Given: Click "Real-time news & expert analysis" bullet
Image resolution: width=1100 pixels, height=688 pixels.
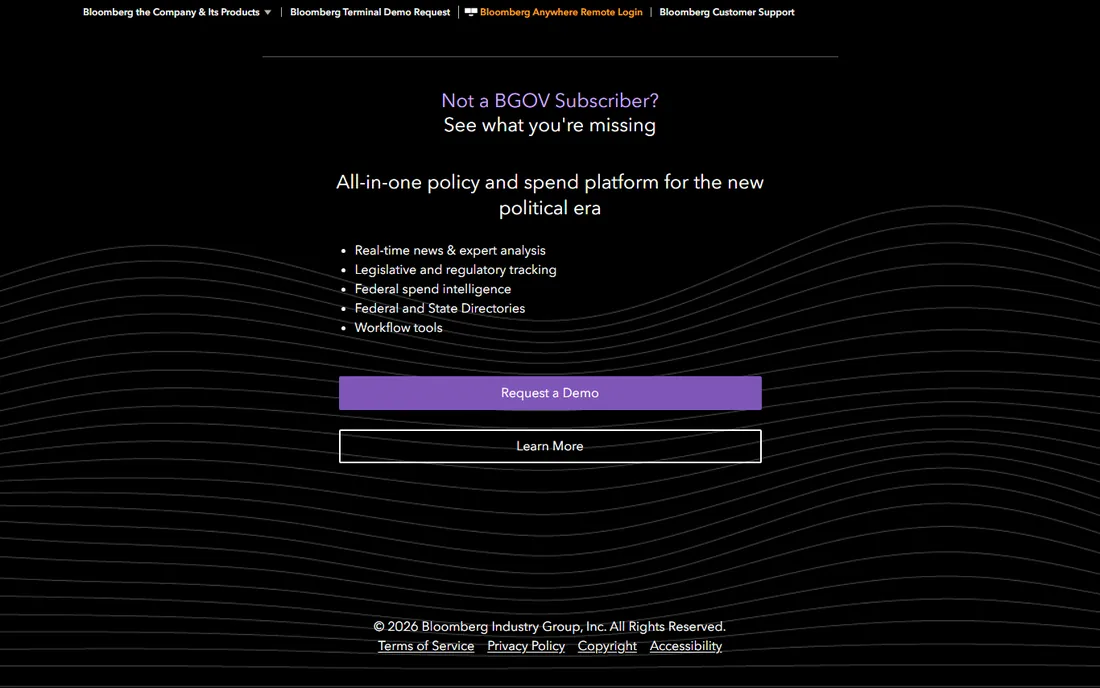Looking at the screenshot, I should click(x=450, y=250).
